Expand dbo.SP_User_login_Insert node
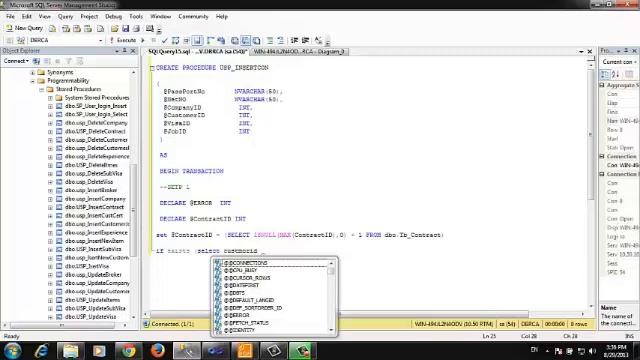The width and height of the screenshot is (640, 360). tap(50, 106)
